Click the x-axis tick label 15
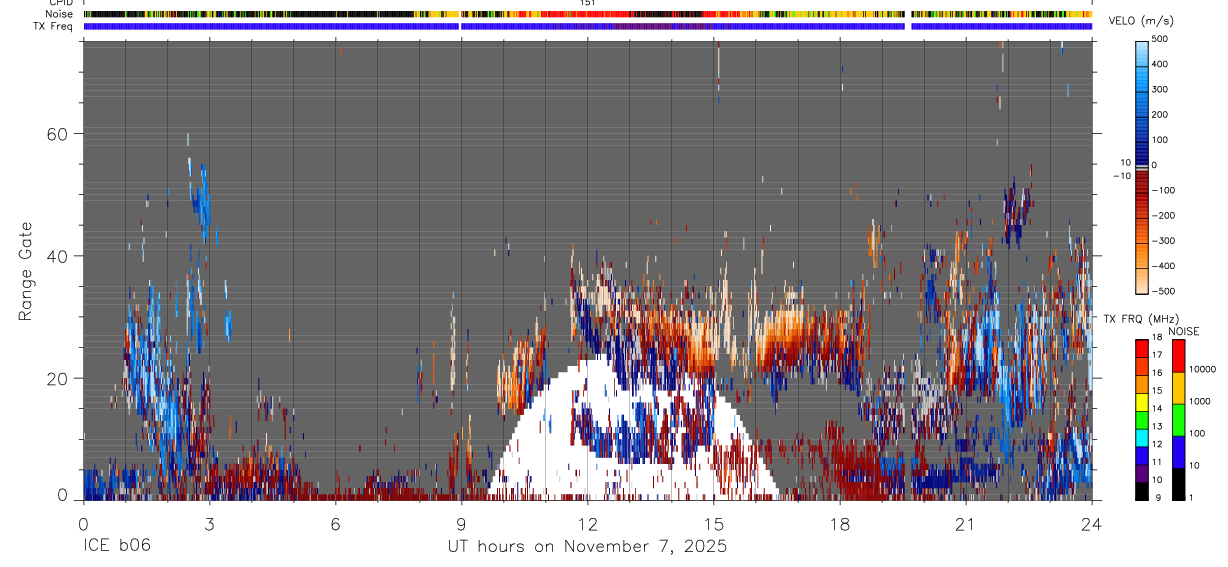 [x=714, y=524]
